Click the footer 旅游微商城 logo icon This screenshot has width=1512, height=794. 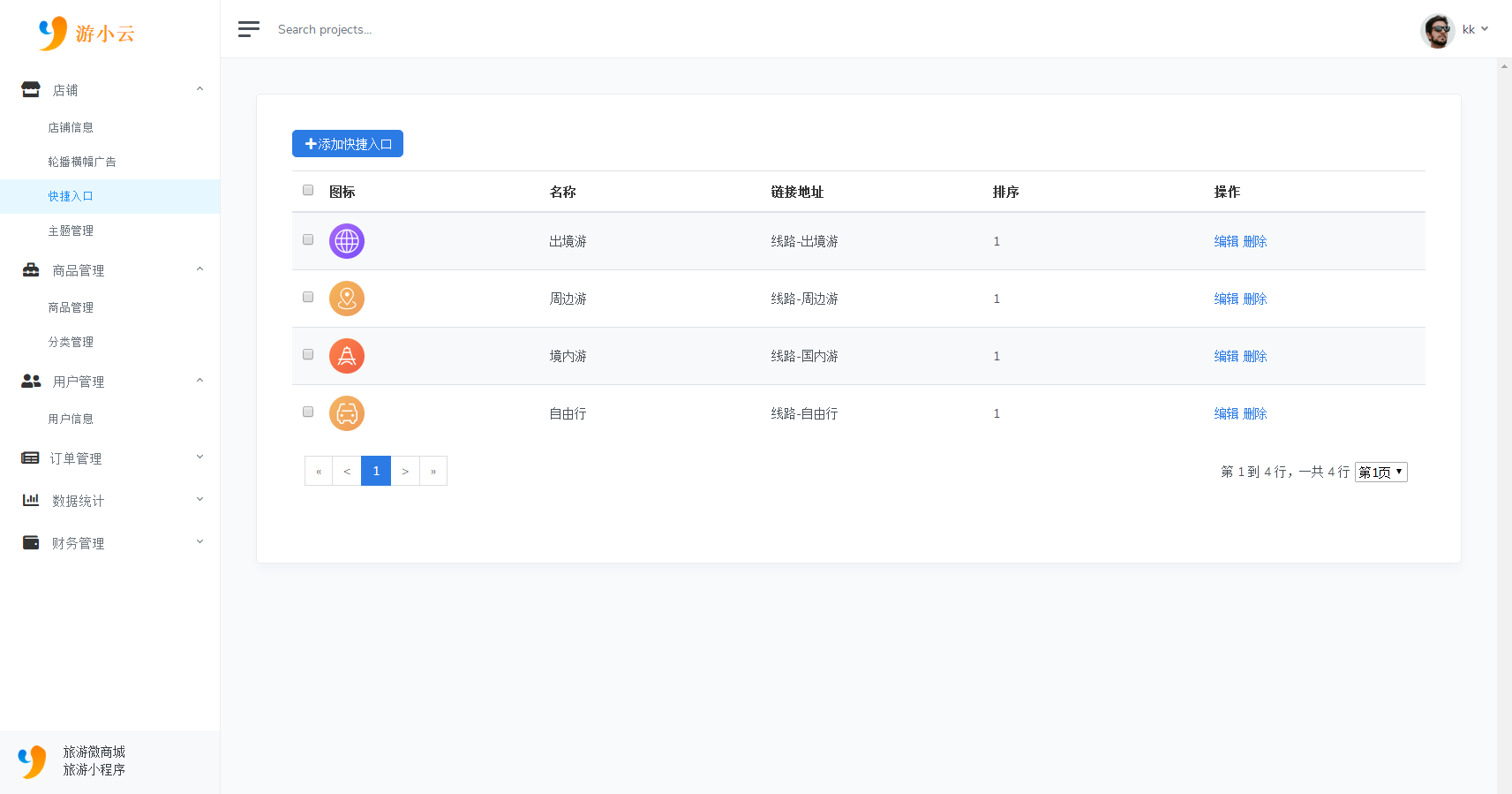[32, 760]
